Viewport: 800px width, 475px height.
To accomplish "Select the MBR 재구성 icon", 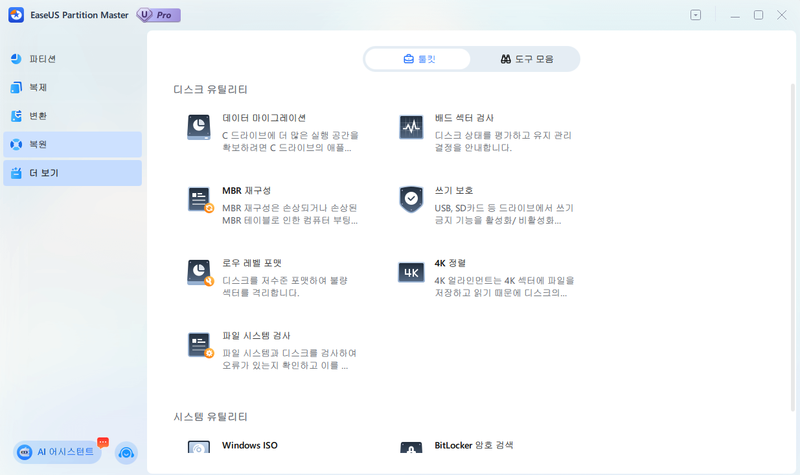I will [x=200, y=199].
